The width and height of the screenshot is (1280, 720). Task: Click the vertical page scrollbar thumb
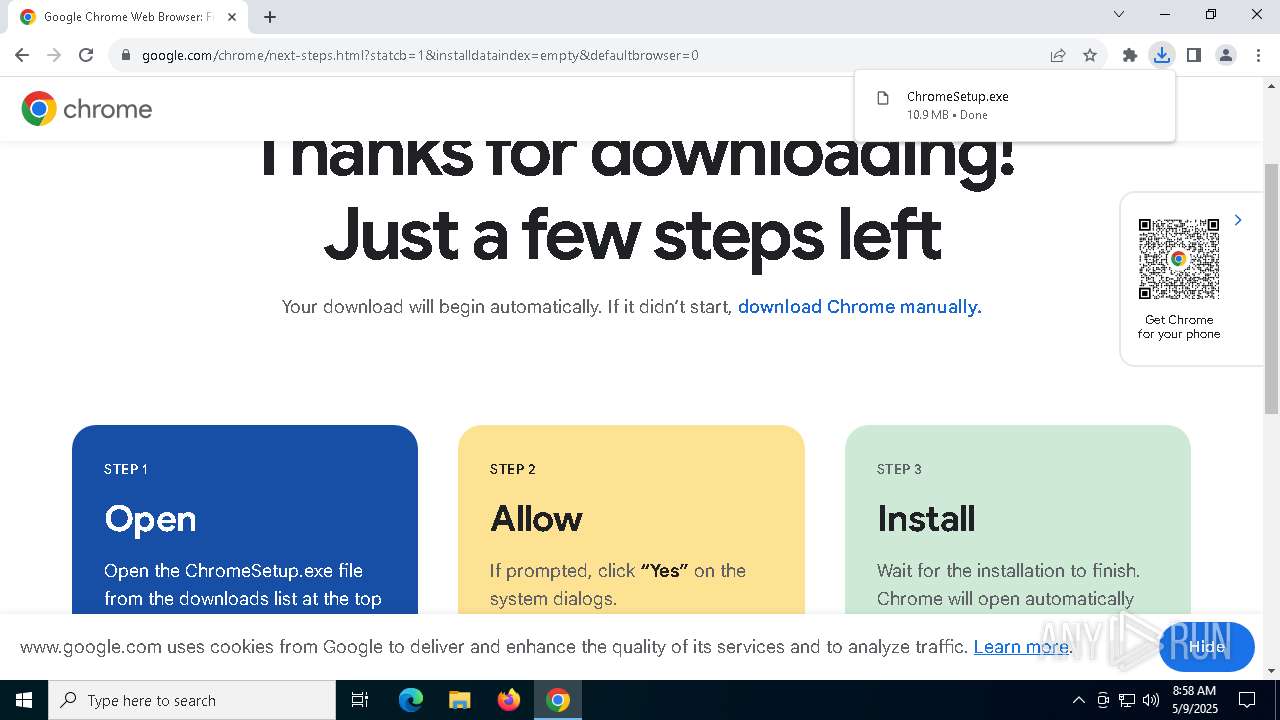pos(1271,288)
